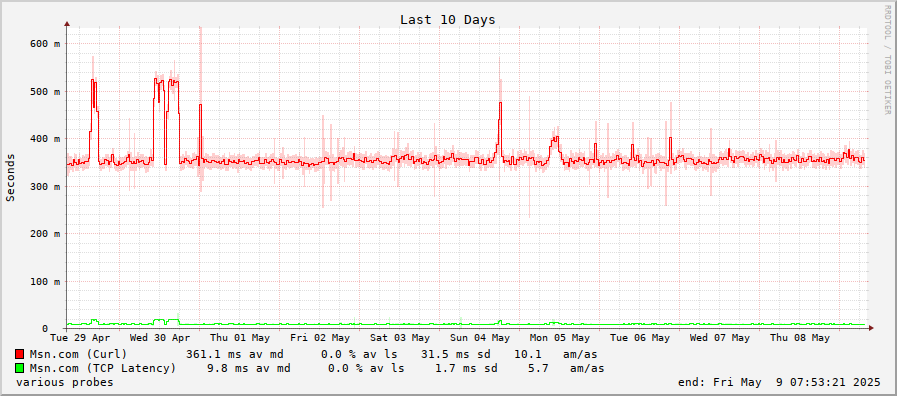Click the 'Thu 08 May' x-axis label
Image resolution: width=897 pixels, height=396 pixels.
[799, 338]
